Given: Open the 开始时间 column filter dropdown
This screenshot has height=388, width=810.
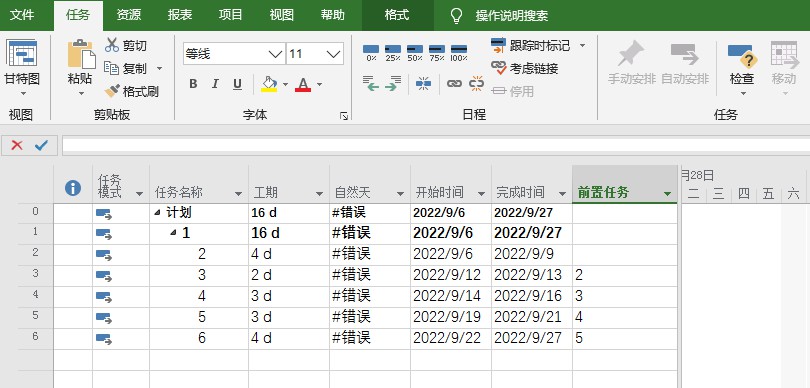Looking at the screenshot, I should (x=481, y=194).
